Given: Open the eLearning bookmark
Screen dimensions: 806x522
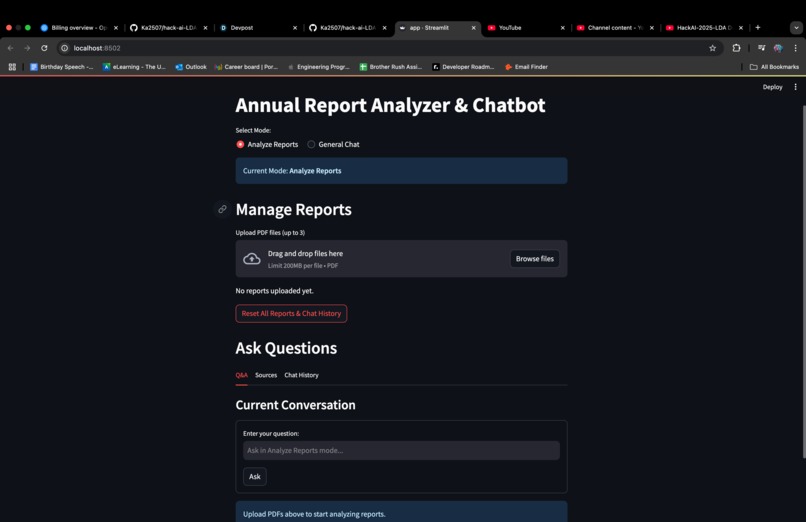Looking at the screenshot, I should tap(134, 67).
